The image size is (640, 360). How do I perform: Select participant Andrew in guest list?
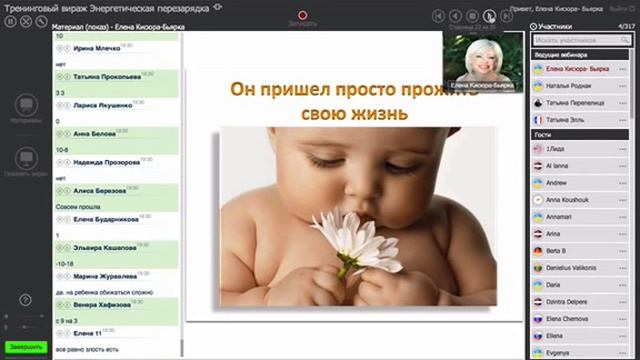[580, 183]
